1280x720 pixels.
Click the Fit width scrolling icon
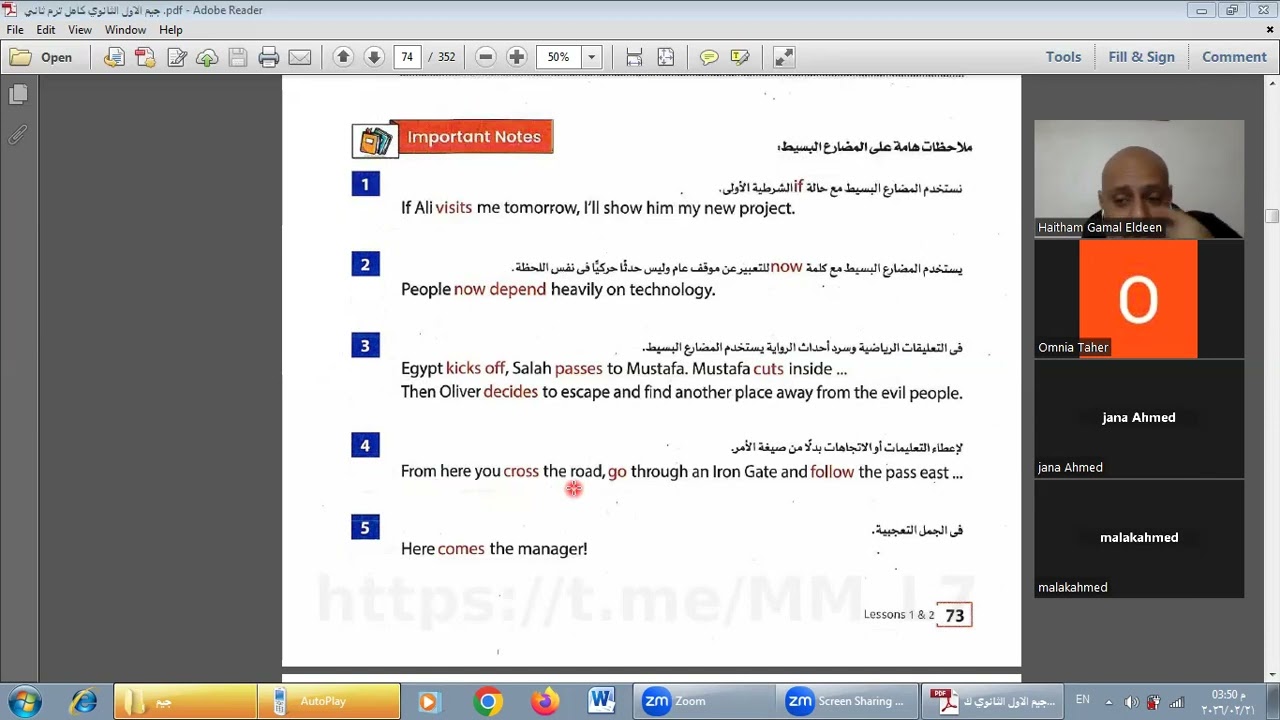(x=634, y=57)
